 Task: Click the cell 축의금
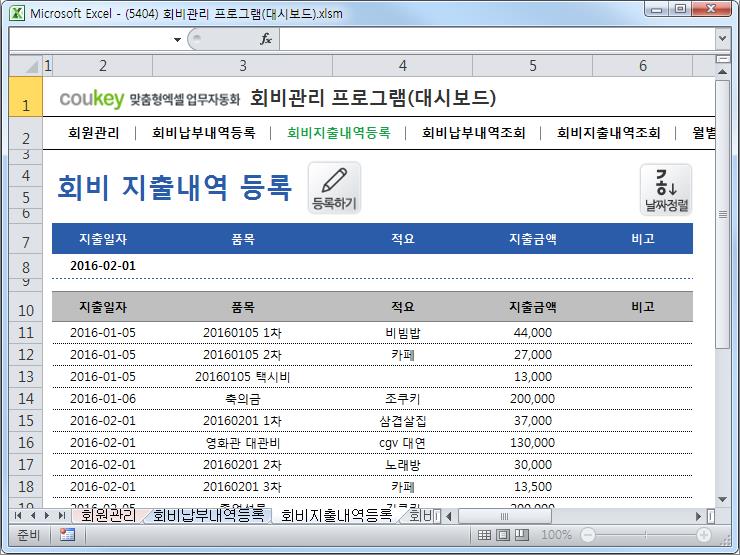[243, 399]
